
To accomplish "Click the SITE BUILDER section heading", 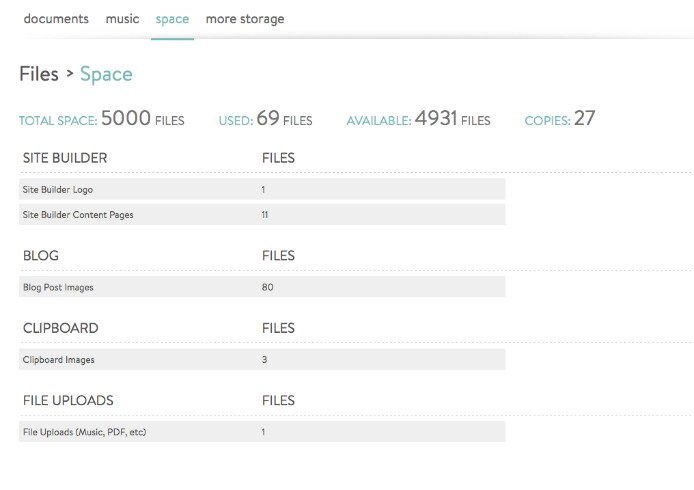I will pos(65,158).
